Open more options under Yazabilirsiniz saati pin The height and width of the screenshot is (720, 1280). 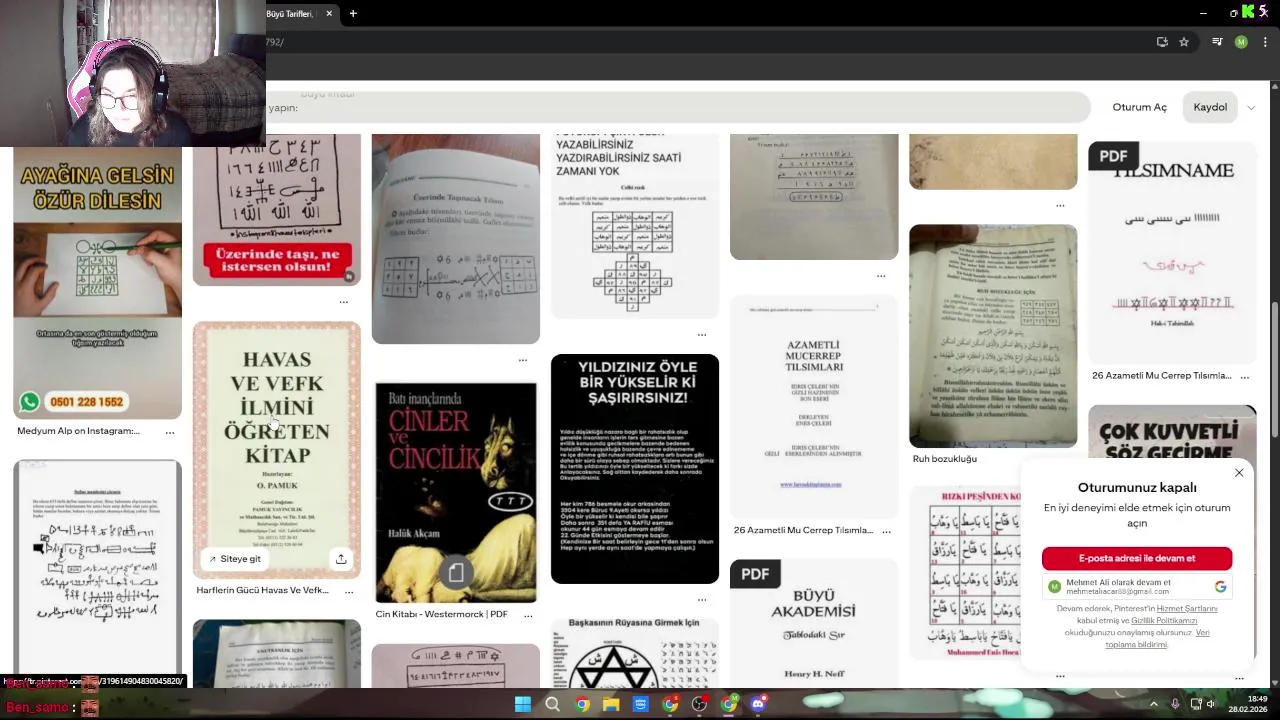(x=702, y=334)
